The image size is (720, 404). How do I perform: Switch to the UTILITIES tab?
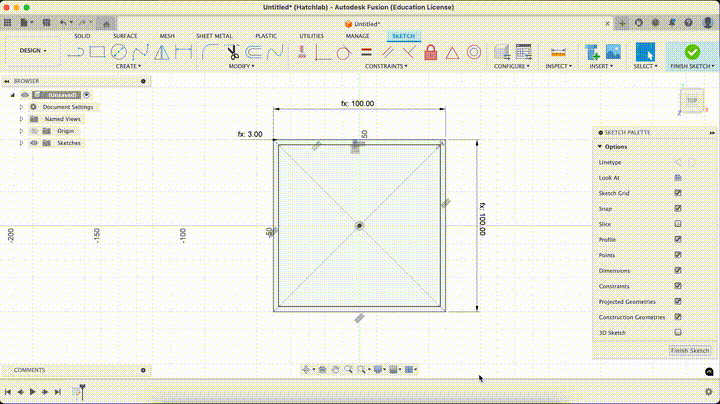(x=311, y=36)
